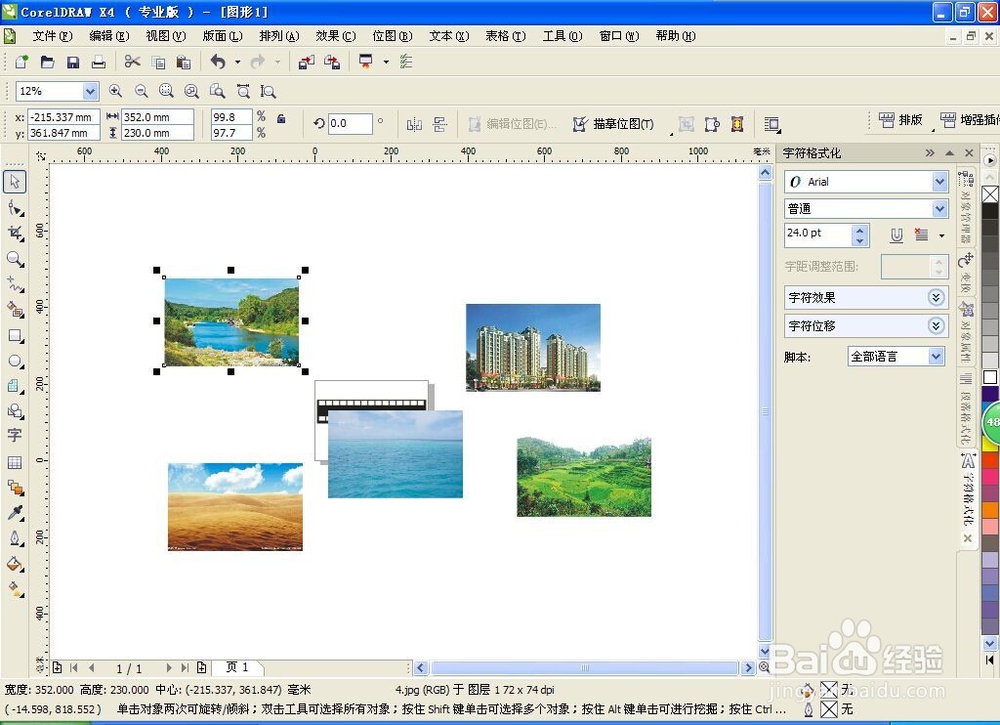Toggle horizontal mirror on the property bar
The image size is (1000, 725).
(415, 124)
